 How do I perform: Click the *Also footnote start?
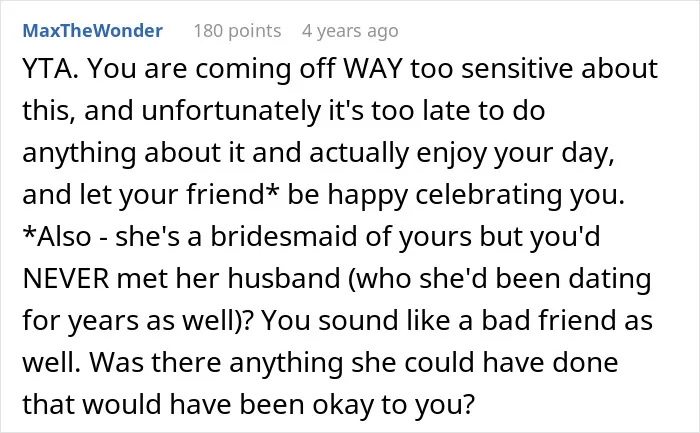coord(57,237)
